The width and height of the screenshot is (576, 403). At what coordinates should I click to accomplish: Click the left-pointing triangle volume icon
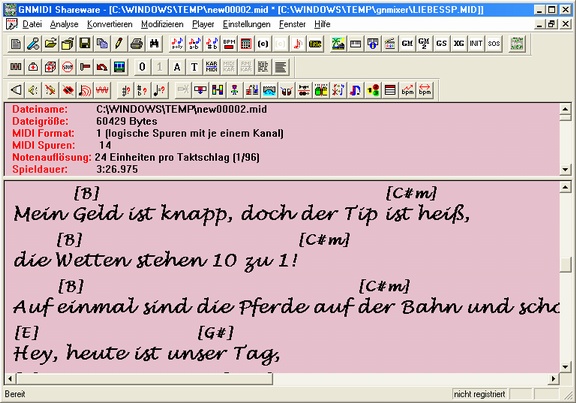tap(16, 90)
